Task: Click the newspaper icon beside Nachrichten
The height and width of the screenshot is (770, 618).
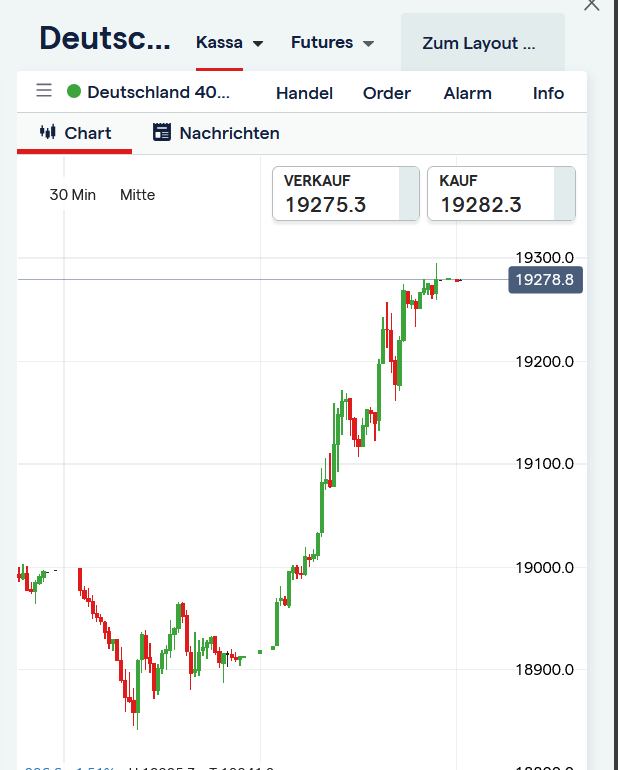Action: point(162,132)
